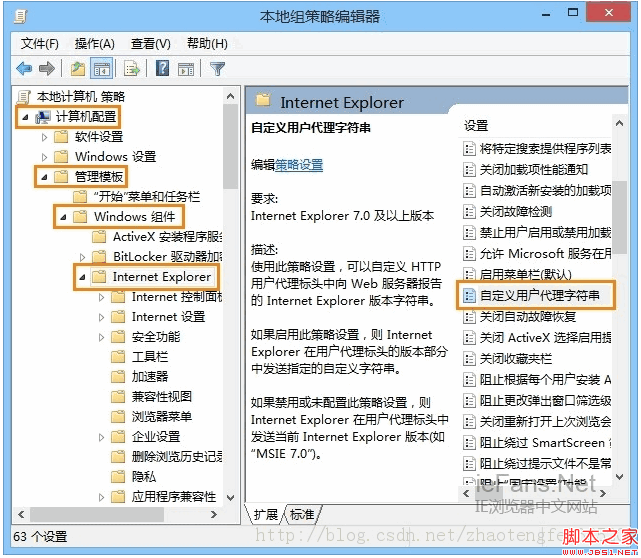This screenshot has width=641, height=558.
Task: Expand the 安全功能 tree node
Action: pyautogui.click(x=101, y=337)
